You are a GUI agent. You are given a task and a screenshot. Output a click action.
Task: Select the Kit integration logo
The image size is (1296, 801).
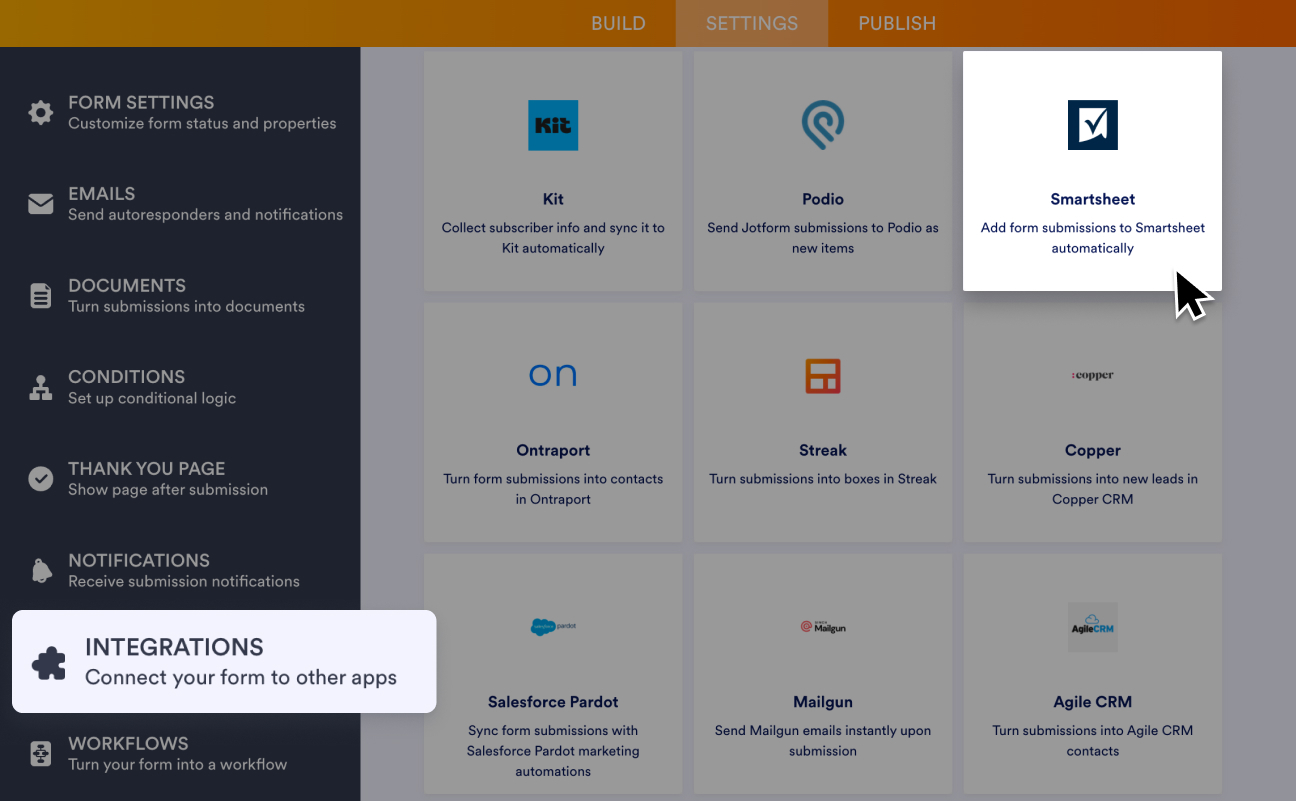point(553,125)
